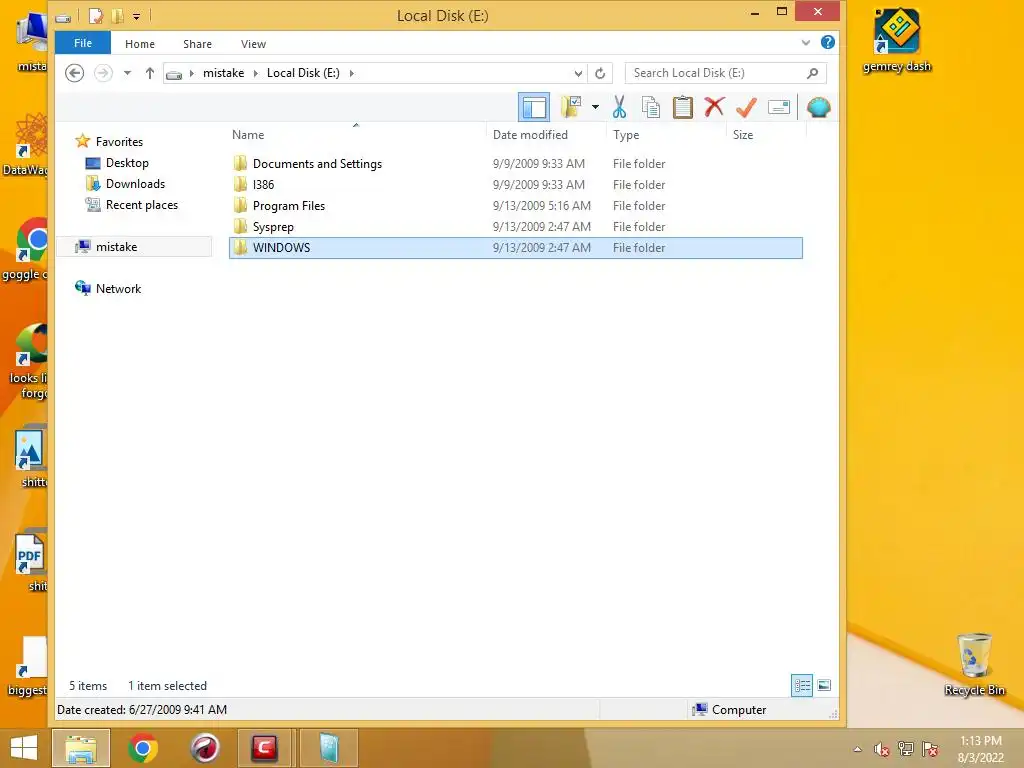Open Help with the question mark icon
Image resolution: width=1024 pixels, height=768 pixels.
tap(827, 42)
